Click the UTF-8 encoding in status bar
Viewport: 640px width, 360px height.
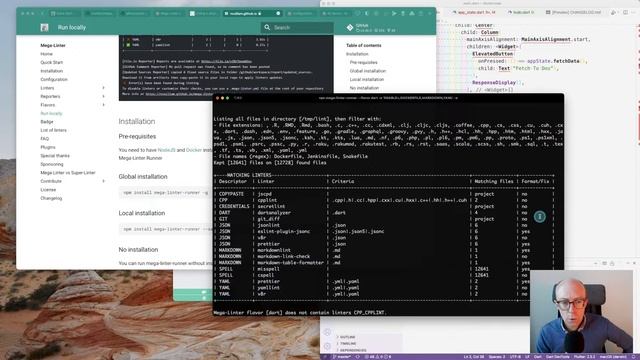click(x=516, y=357)
